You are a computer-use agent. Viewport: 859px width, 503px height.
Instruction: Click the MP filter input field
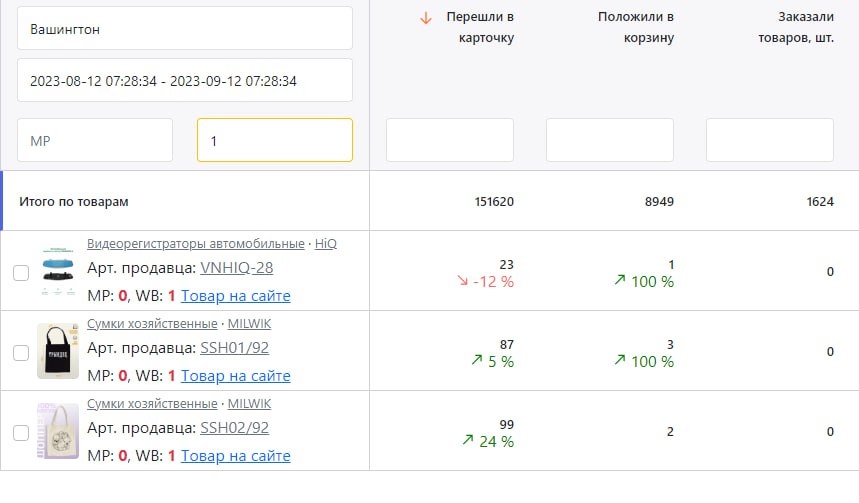(95, 140)
